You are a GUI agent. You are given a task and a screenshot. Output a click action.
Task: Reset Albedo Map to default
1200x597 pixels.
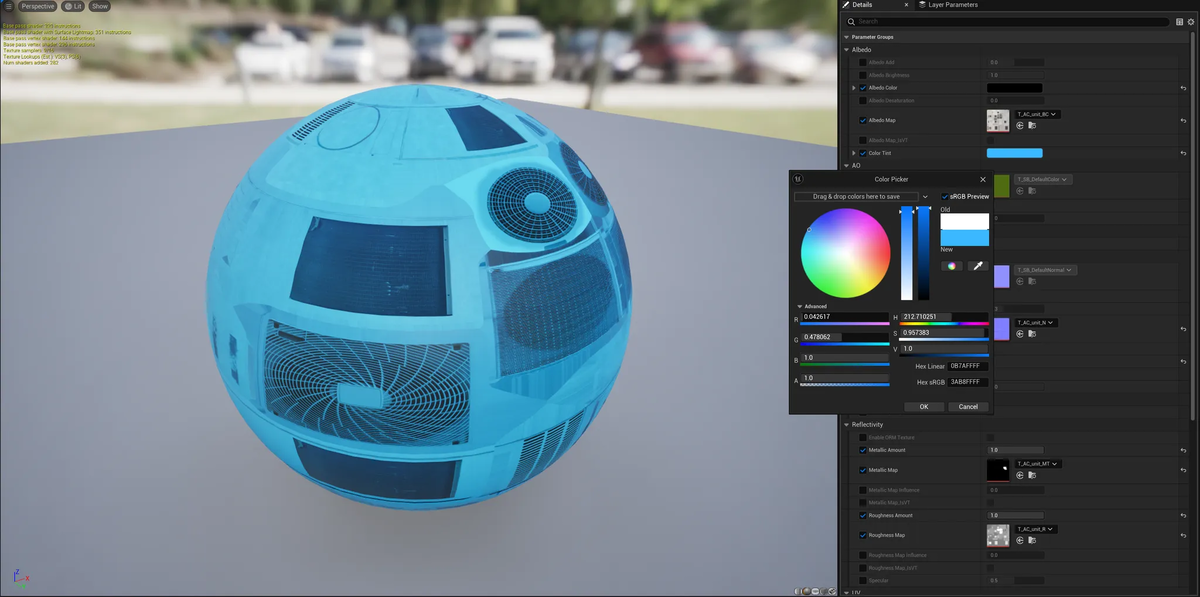[1183, 120]
